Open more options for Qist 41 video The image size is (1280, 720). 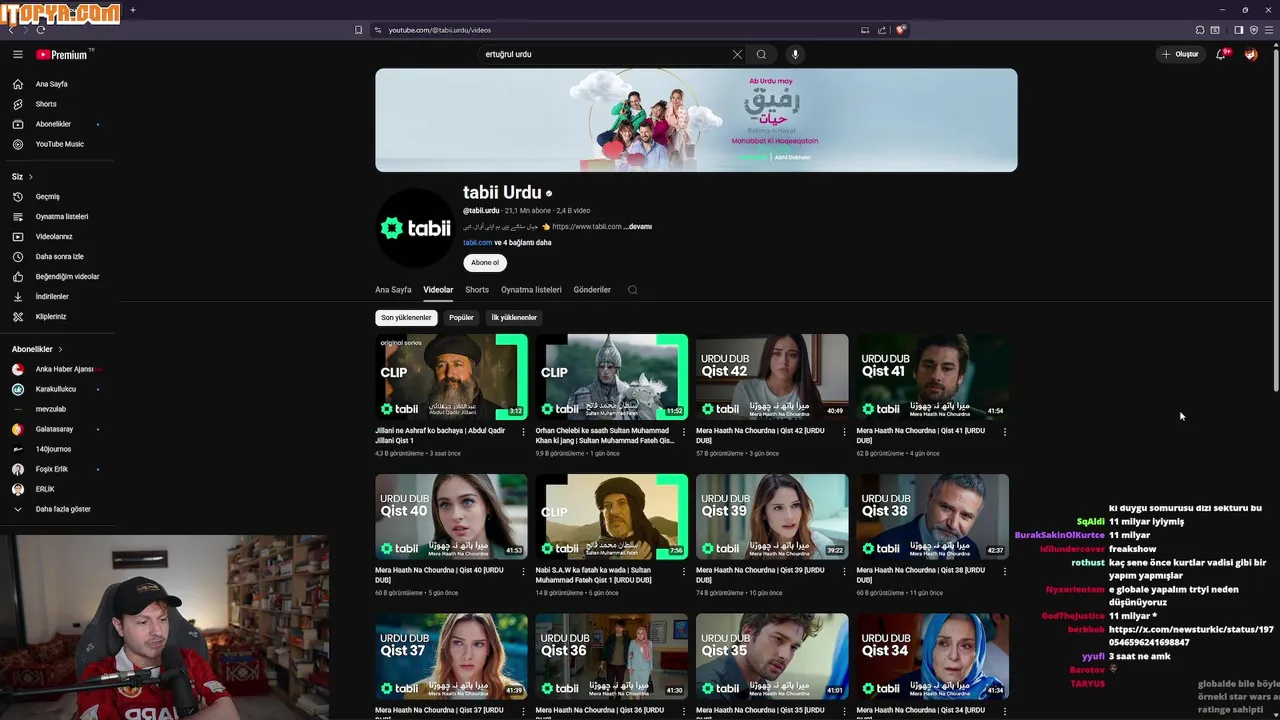pyautogui.click(x=1005, y=432)
